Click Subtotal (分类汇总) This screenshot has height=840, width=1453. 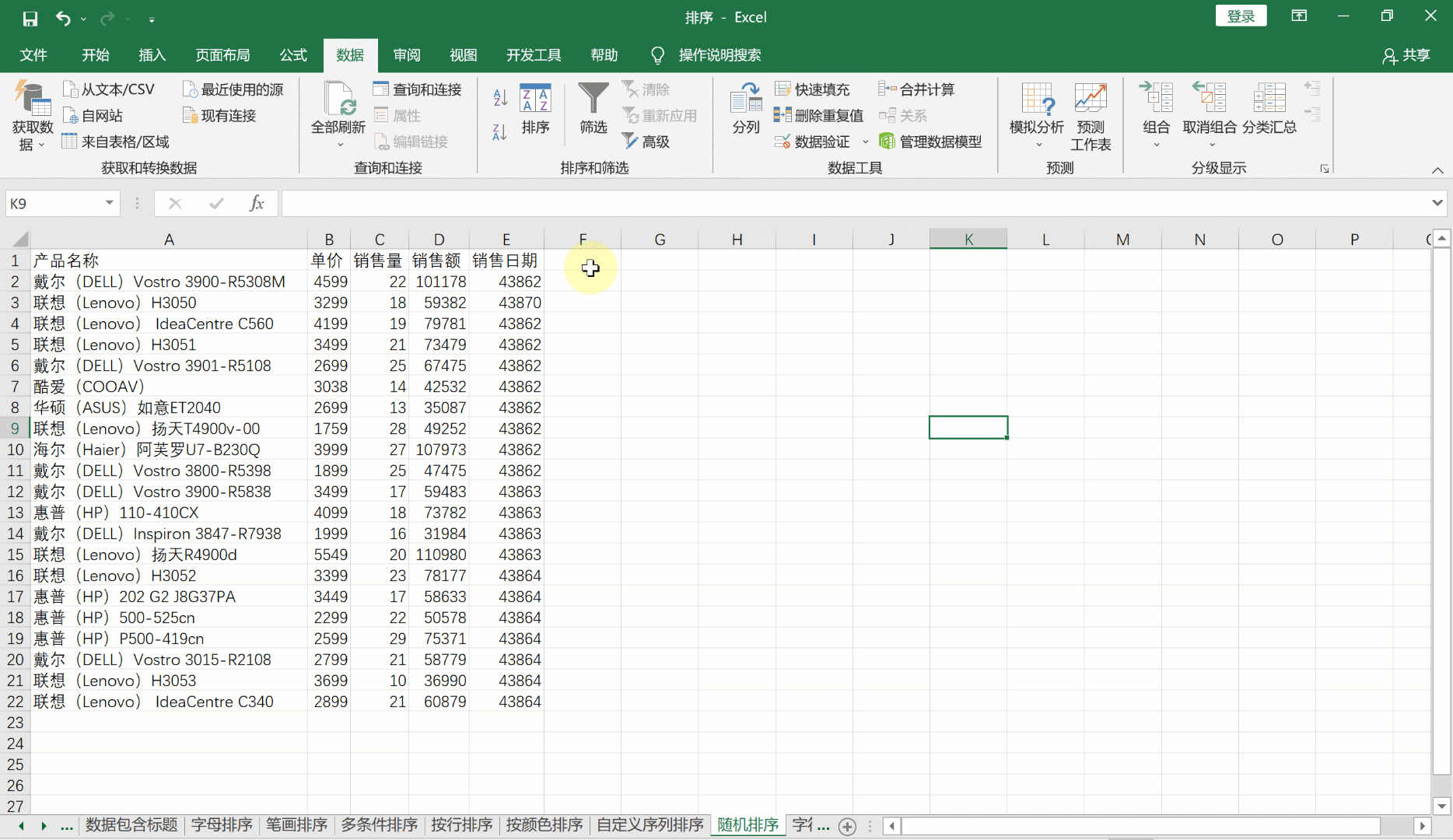[1269, 109]
